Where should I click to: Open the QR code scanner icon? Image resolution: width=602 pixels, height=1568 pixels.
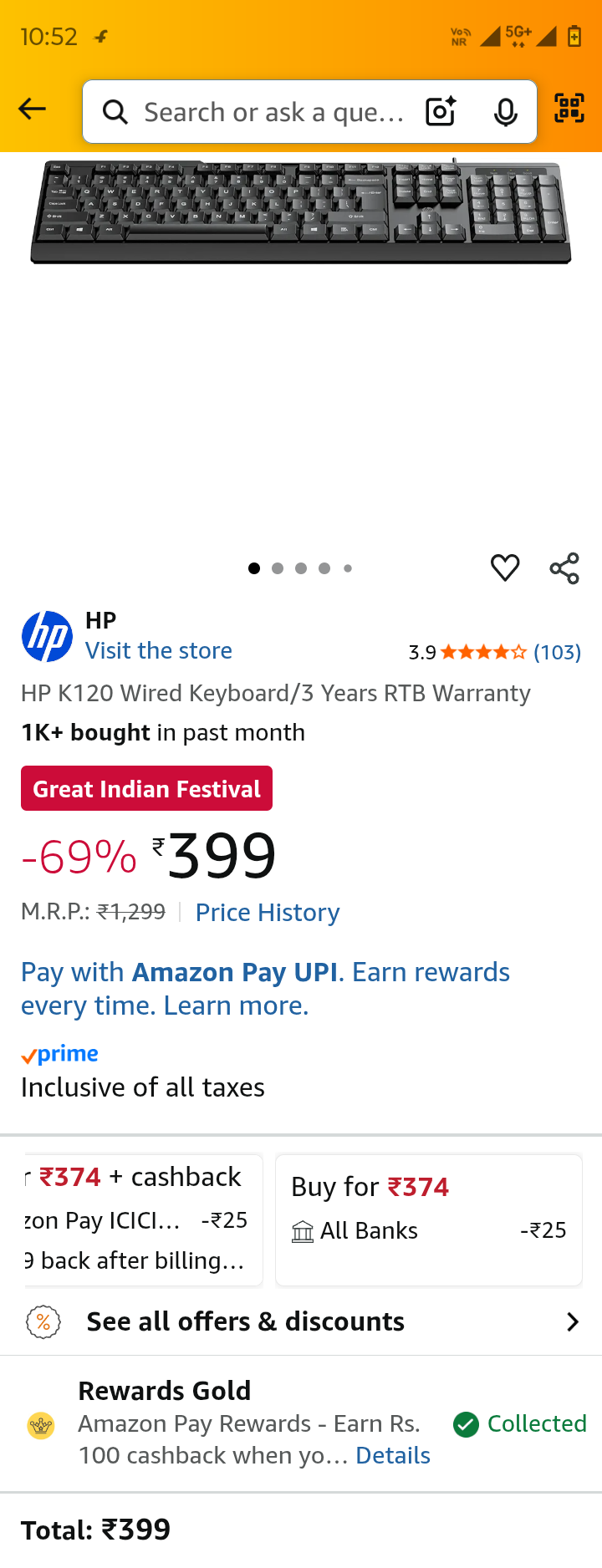569,109
